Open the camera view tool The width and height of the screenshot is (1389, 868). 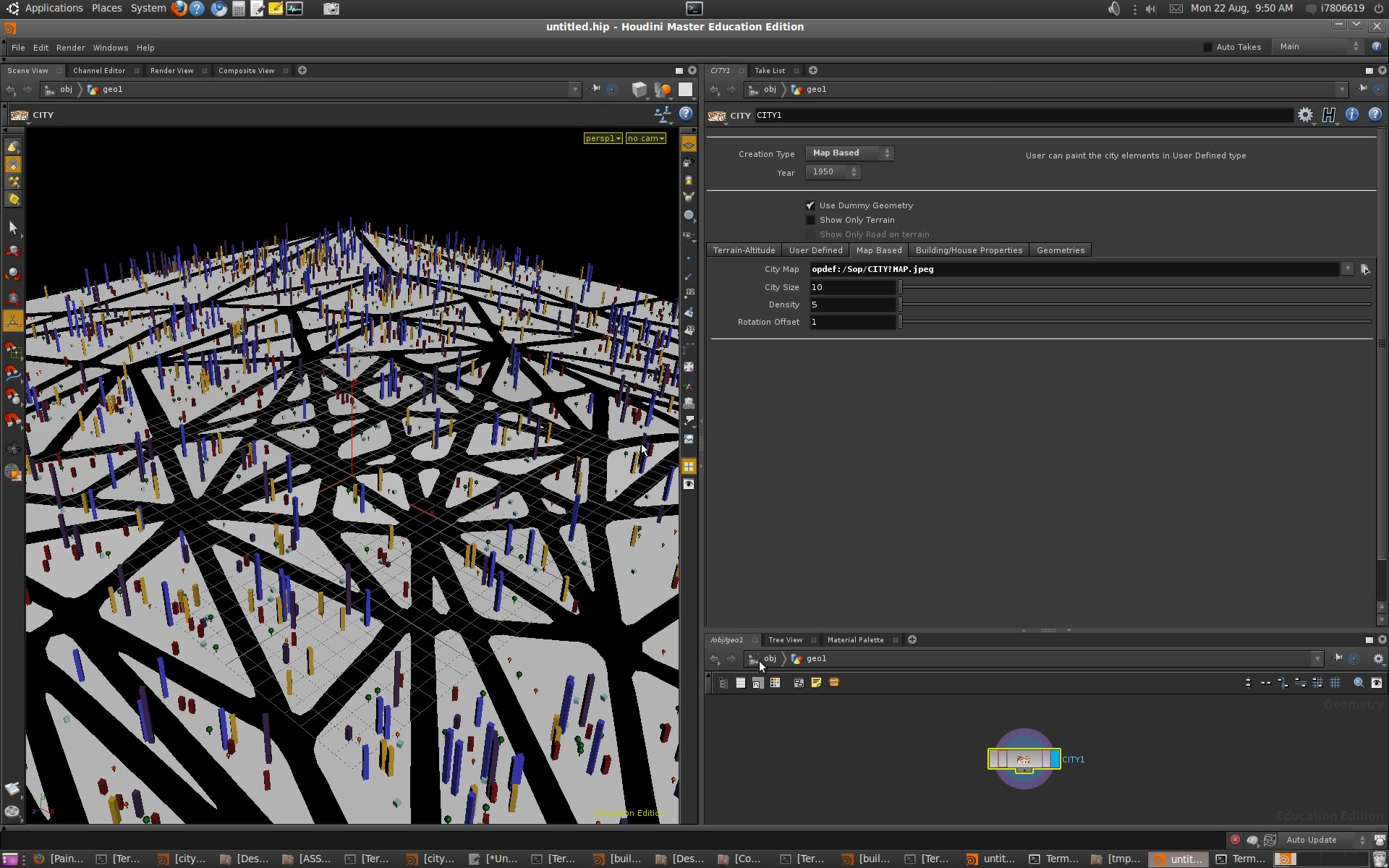pyautogui.click(x=13, y=448)
